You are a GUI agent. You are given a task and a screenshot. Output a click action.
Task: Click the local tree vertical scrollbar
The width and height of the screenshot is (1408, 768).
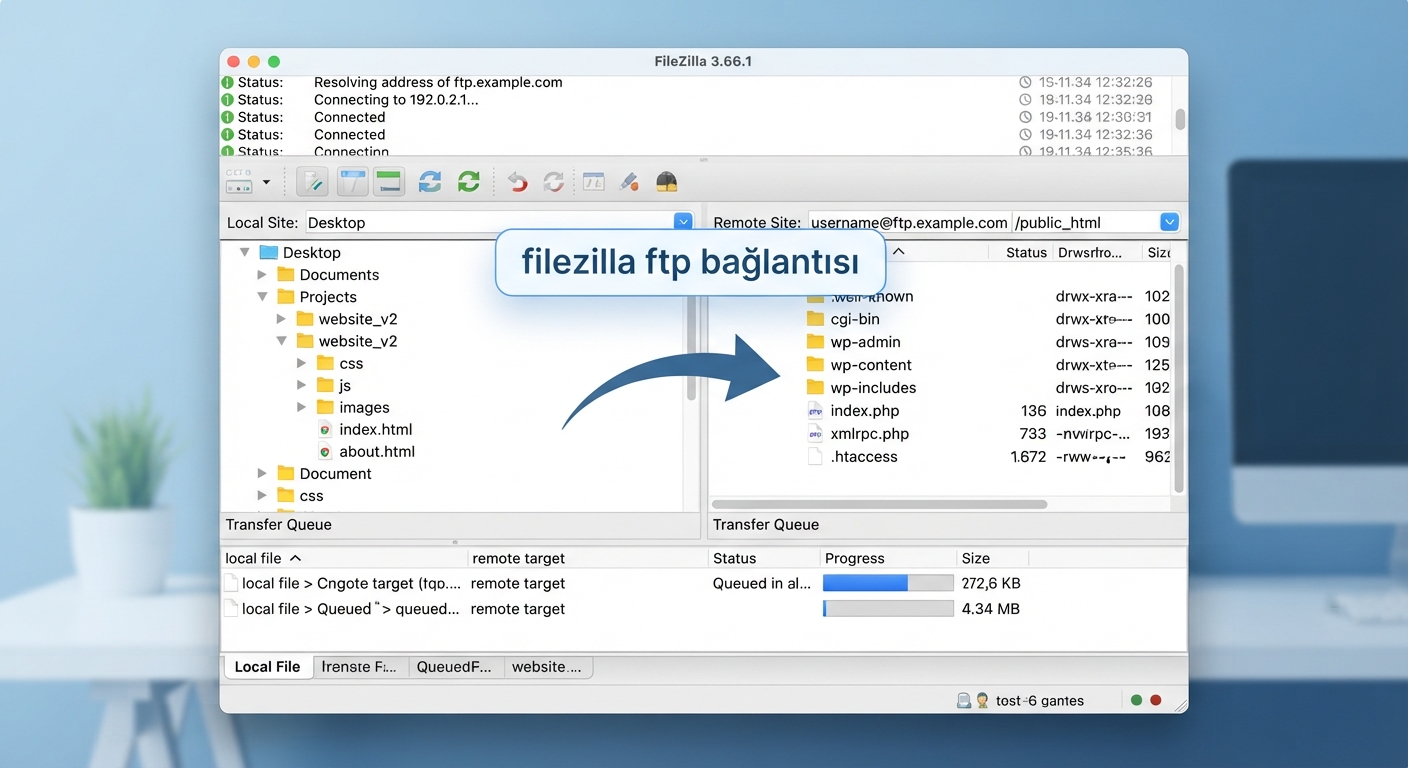click(691, 350)
